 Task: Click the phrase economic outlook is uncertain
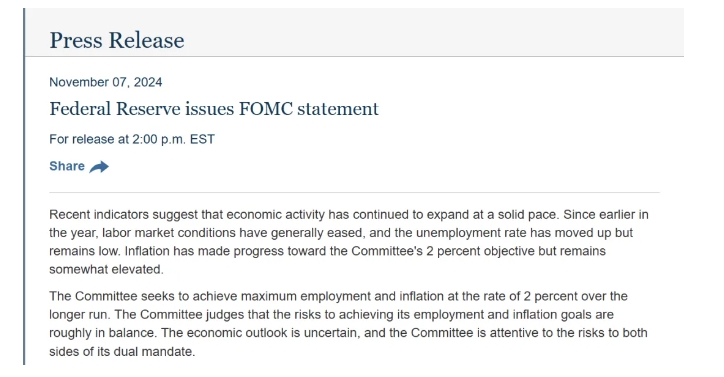click(272, 333)
